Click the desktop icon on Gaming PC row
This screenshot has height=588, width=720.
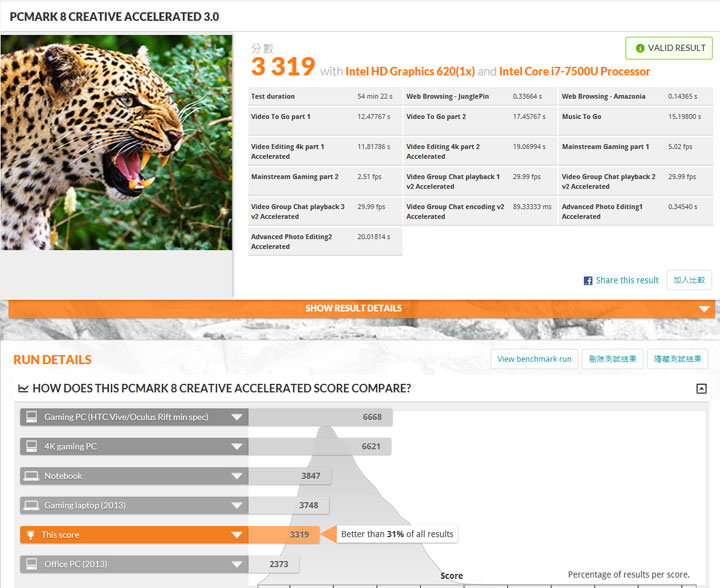[x=30, y=417]
